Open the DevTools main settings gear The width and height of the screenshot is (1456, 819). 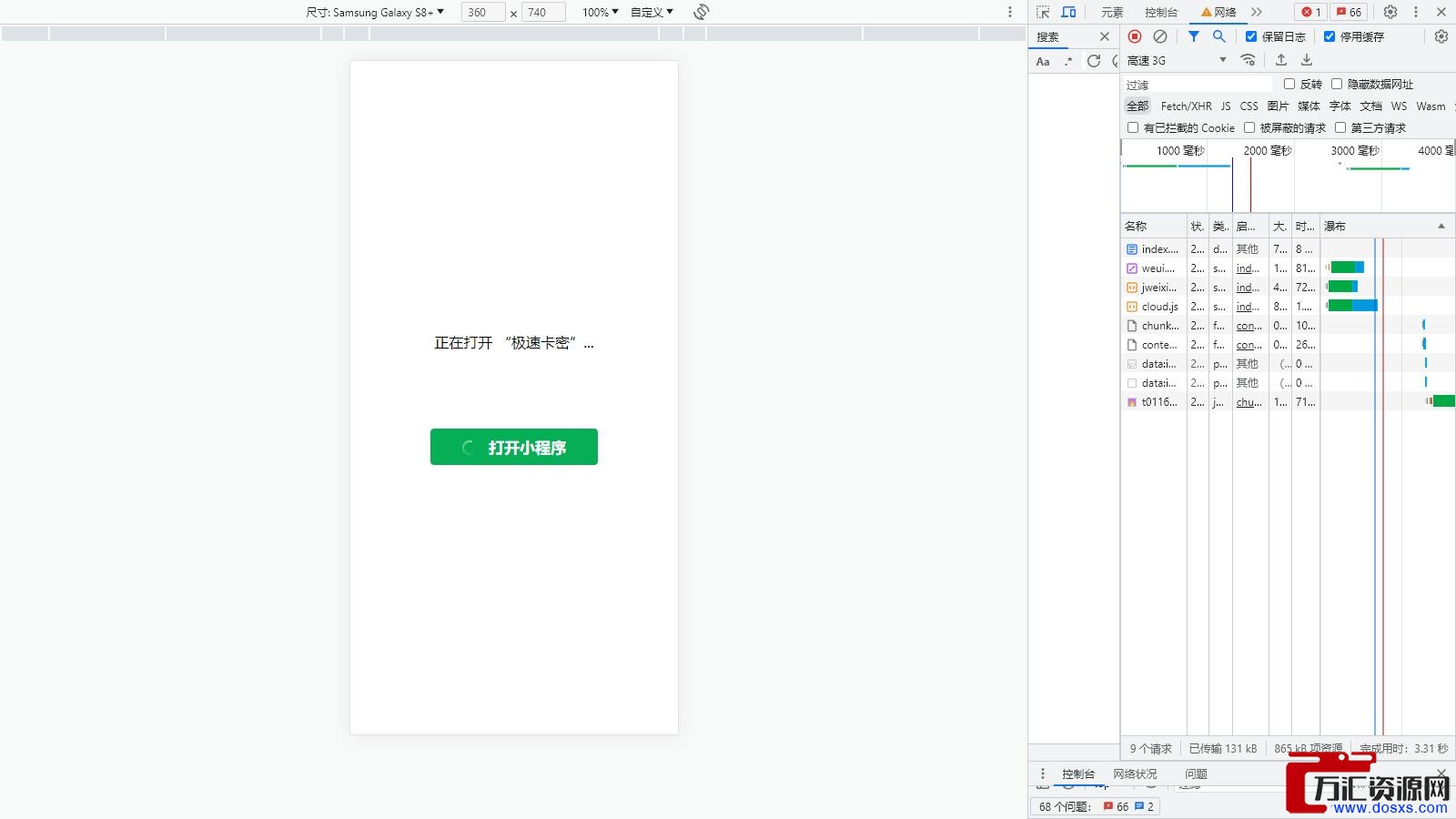1390,12
